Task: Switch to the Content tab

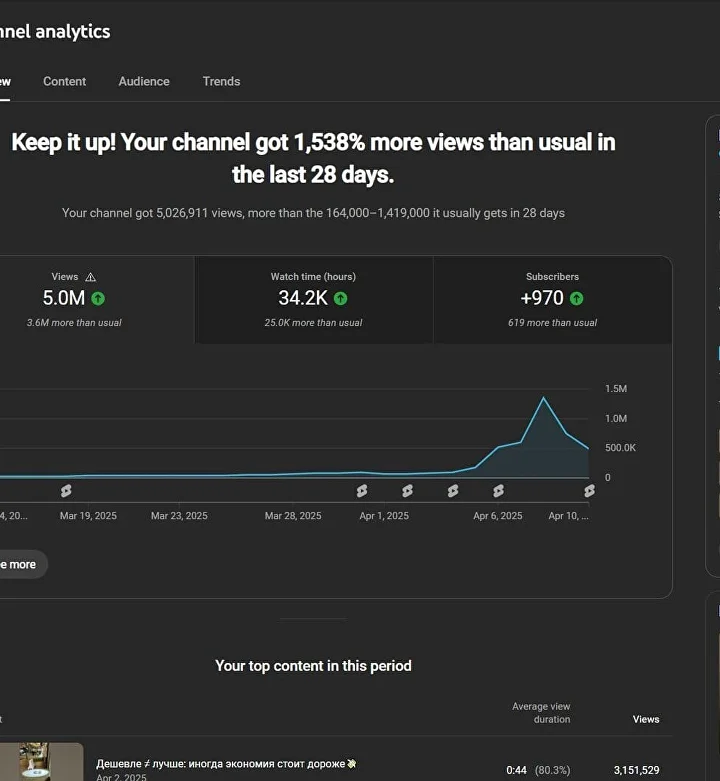Action: 64,81
